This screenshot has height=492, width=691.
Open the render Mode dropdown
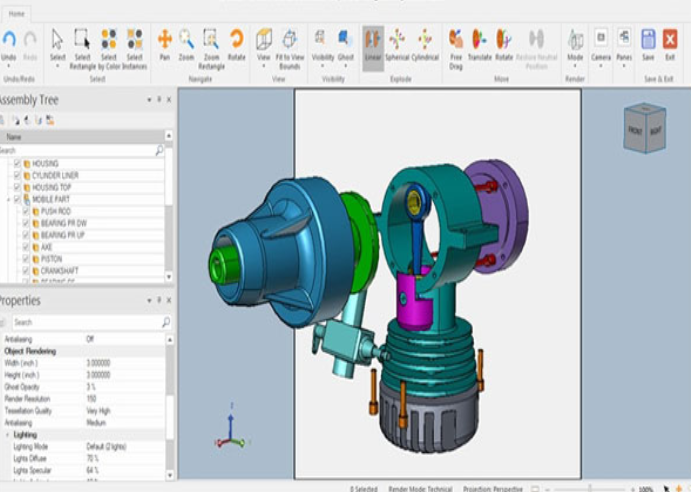tap(575, 44)
